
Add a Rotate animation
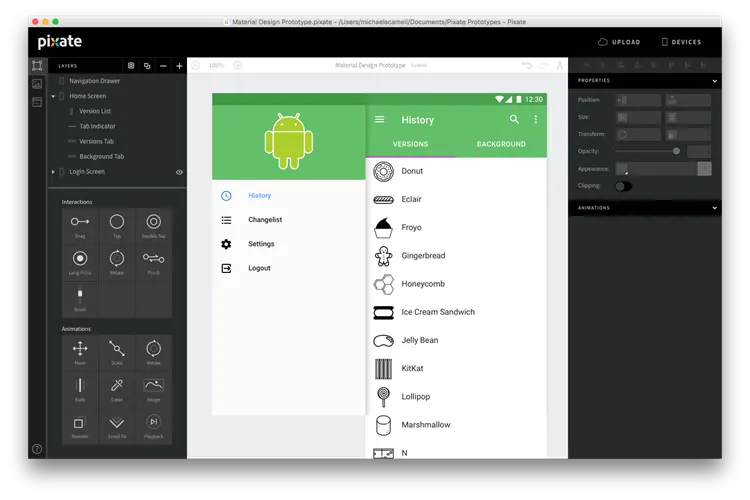(x=154, y=348)
